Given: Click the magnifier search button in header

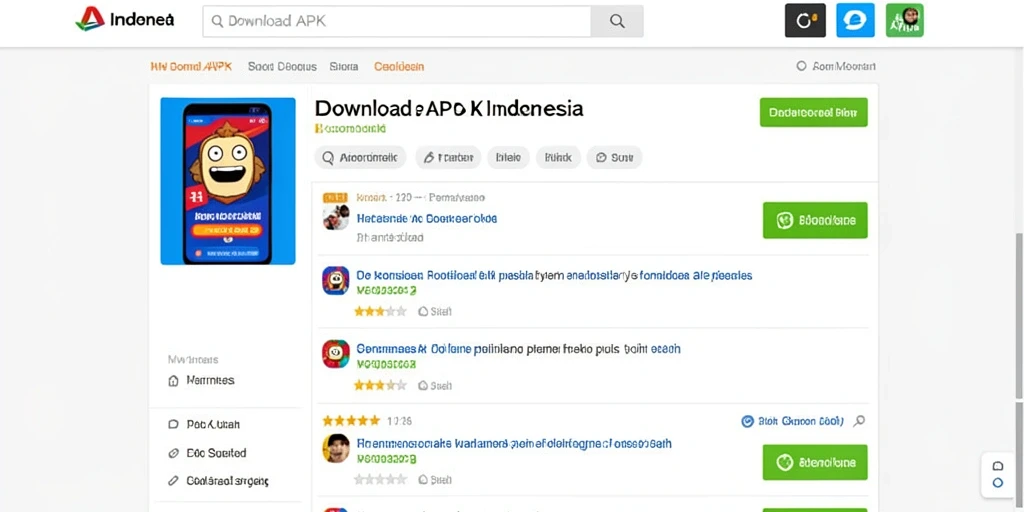Looking at the screenshot, I should [617, 21].
